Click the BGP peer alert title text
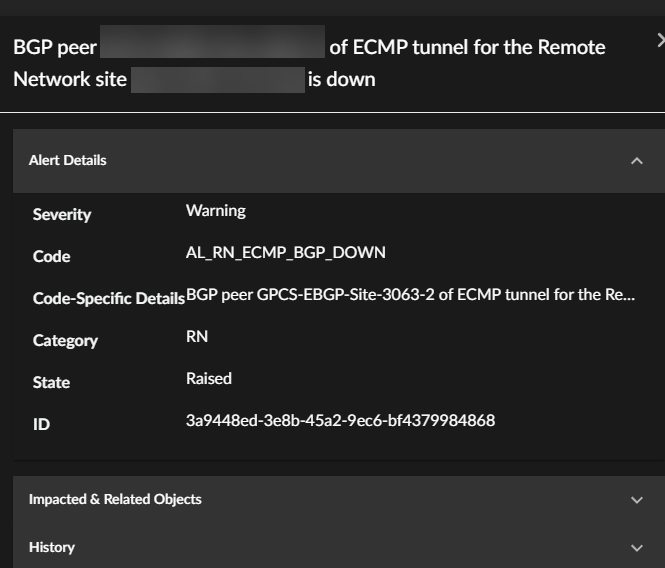The image size is (665, 568). (466, 47)
